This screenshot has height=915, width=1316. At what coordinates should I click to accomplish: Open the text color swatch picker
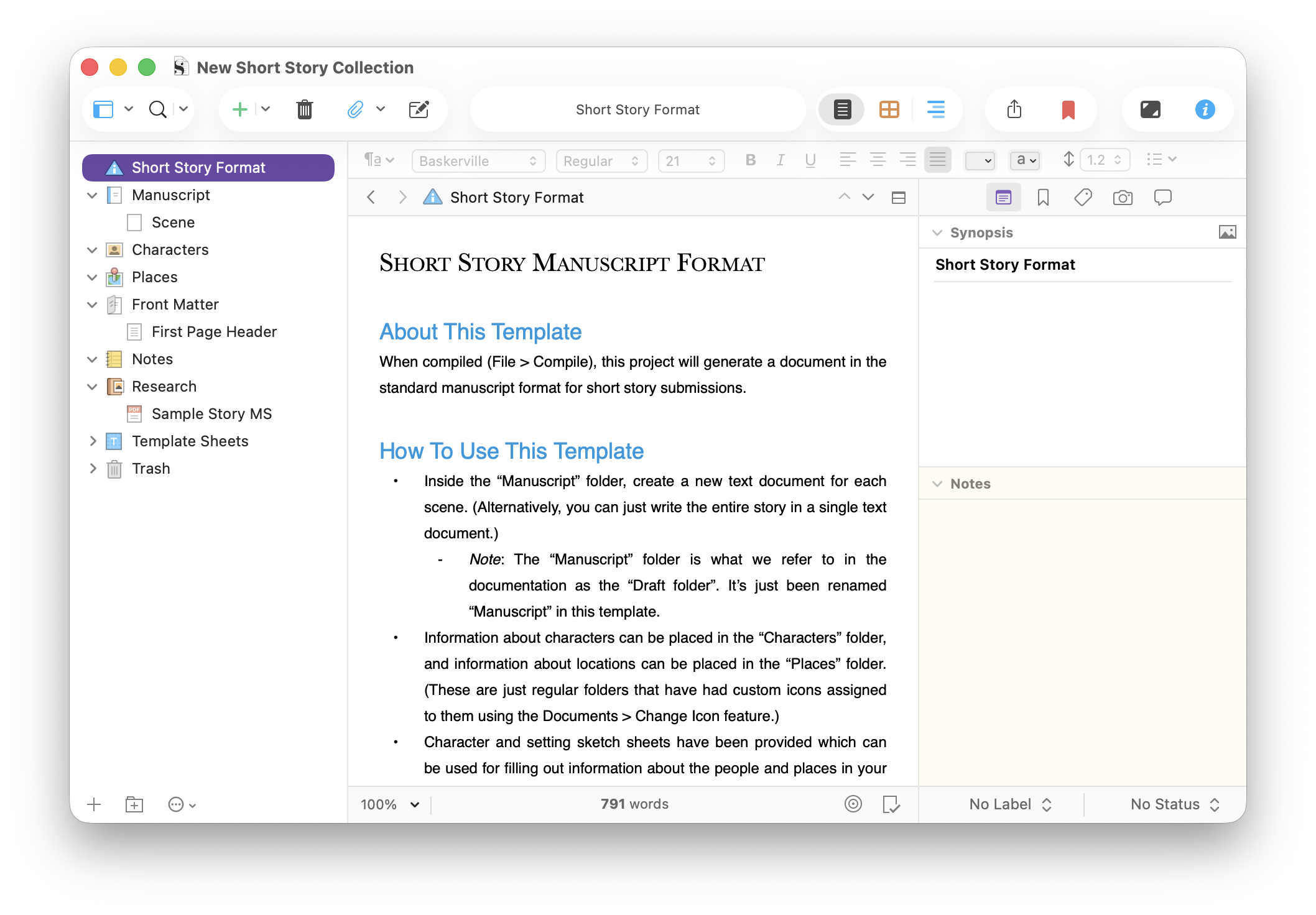[980, 161]
